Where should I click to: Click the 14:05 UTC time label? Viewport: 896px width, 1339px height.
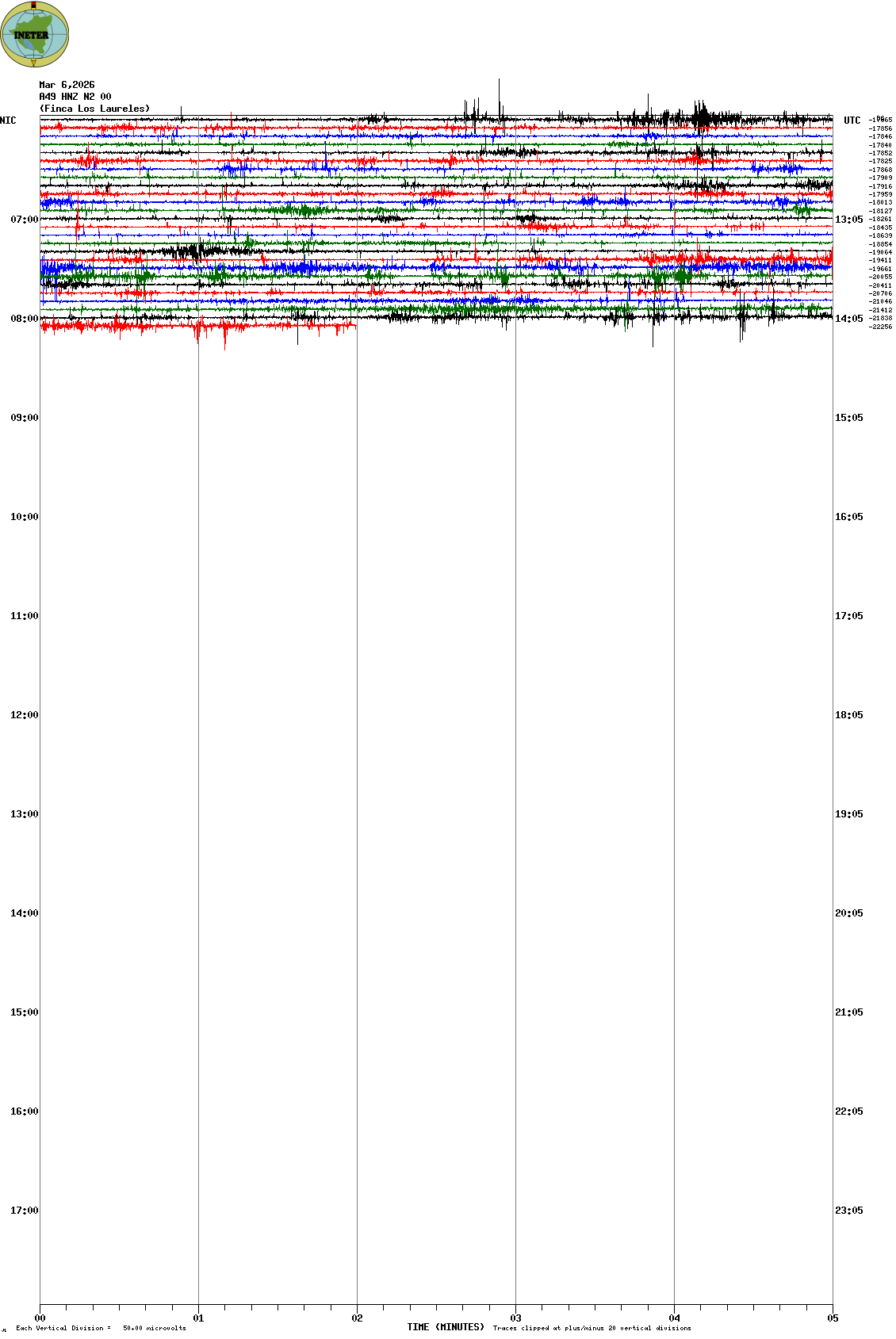pyautogui.click(x=848, y=319)
